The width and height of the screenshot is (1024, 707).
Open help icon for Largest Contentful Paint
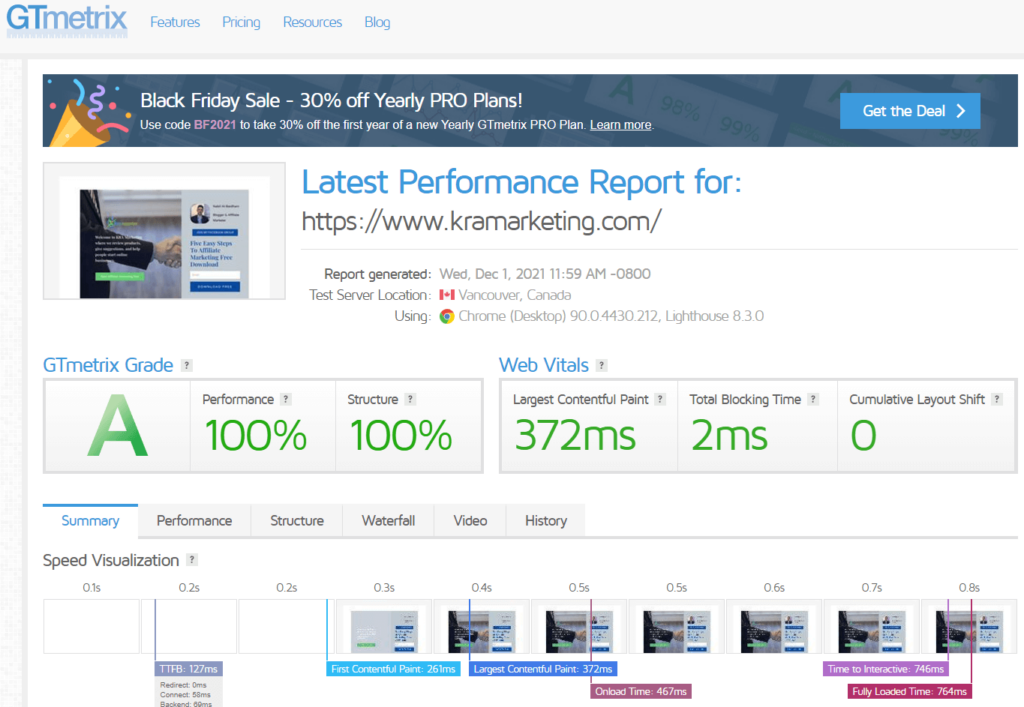coord(660,399)
